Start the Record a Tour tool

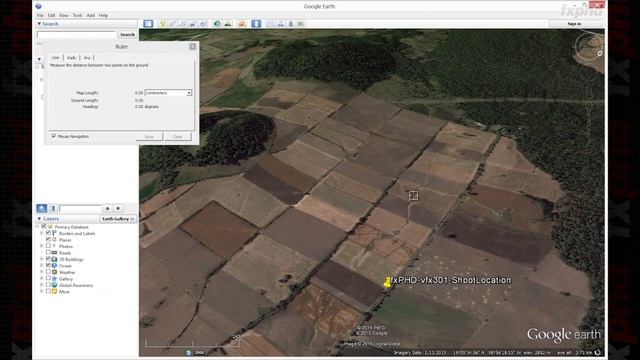[x=203, y=24]
